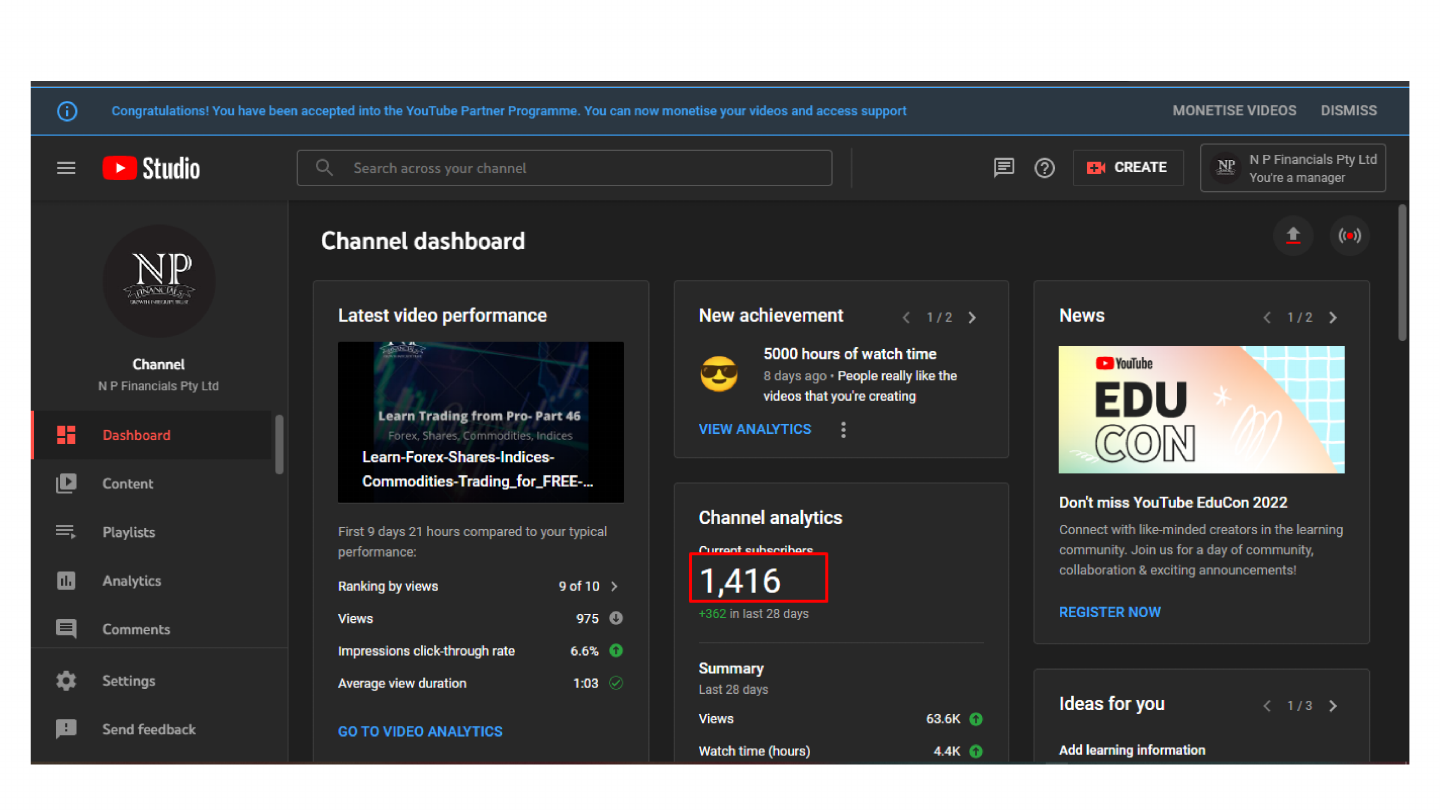Open the help question mark icon
Image resolution: width=1440 pixels, height=810 pixels.
1044,168
